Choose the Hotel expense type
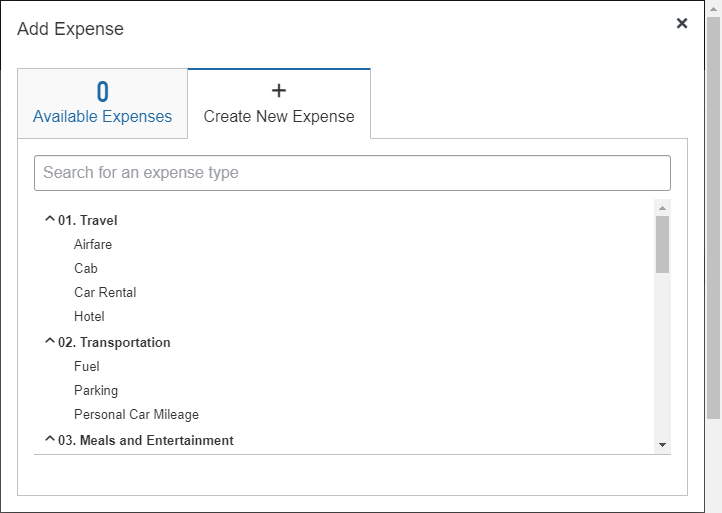Viewport: 722px width, 513px height. pyautogui.click(x=89, y=316)
